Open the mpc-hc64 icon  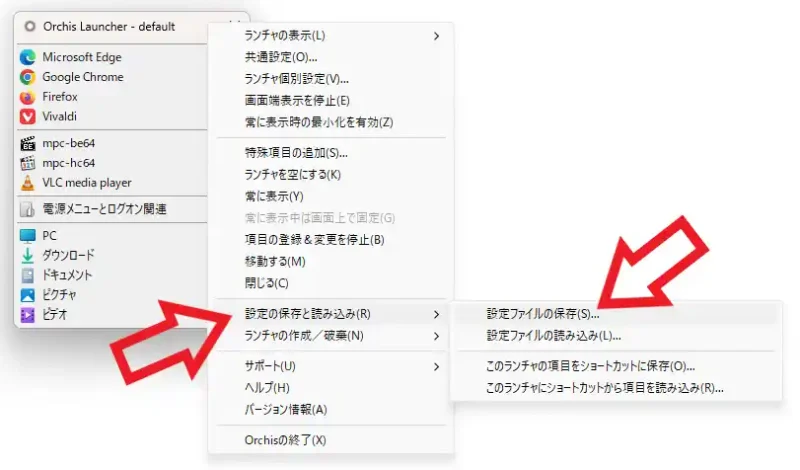pos(28,163)
